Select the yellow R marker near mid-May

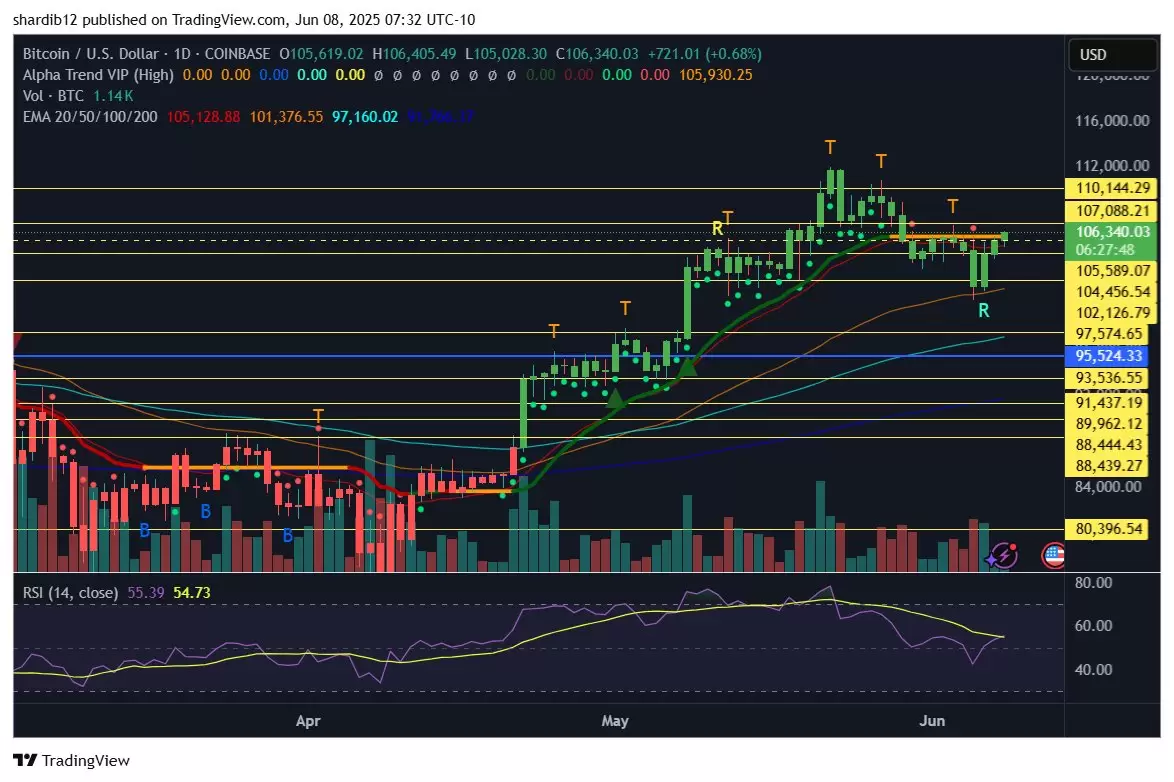(x=717, y=228)
